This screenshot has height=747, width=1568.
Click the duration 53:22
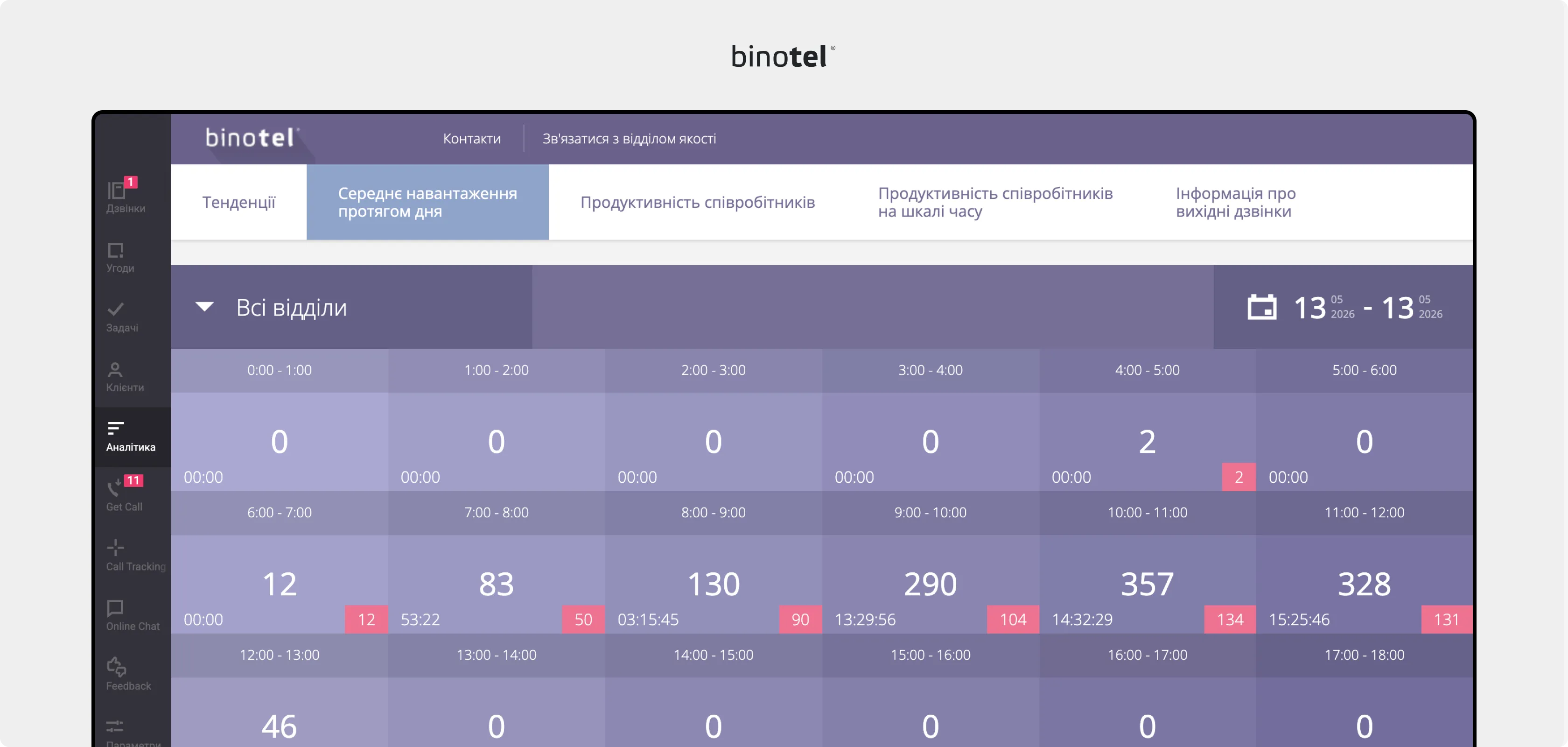tap(420, 620)
